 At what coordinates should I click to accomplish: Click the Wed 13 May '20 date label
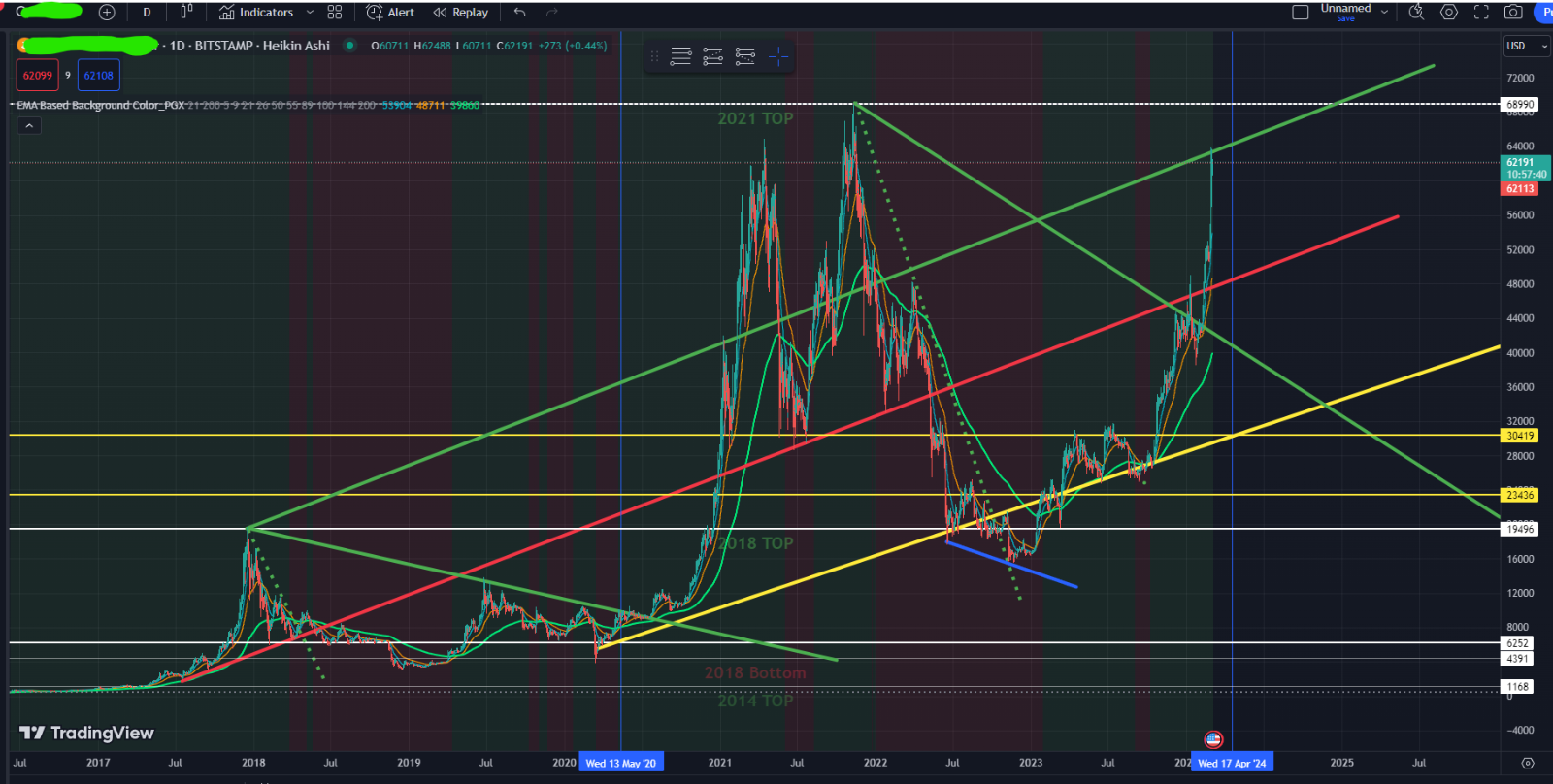pos(620,763)
